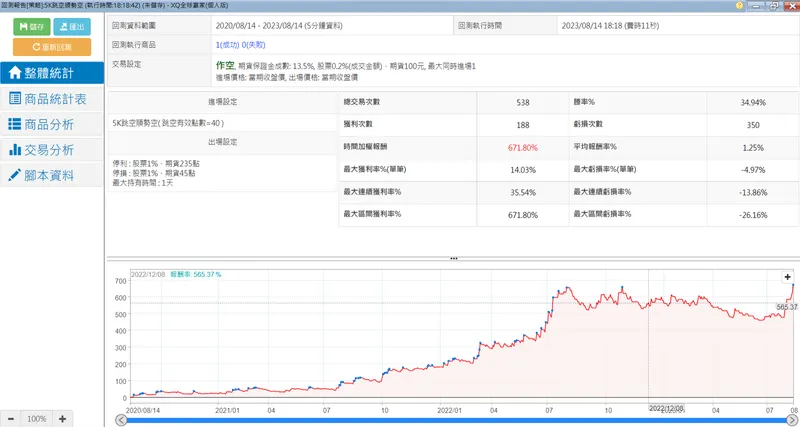Click the 34.94% win rate value

pyautogui.click(x=753, y=103)
